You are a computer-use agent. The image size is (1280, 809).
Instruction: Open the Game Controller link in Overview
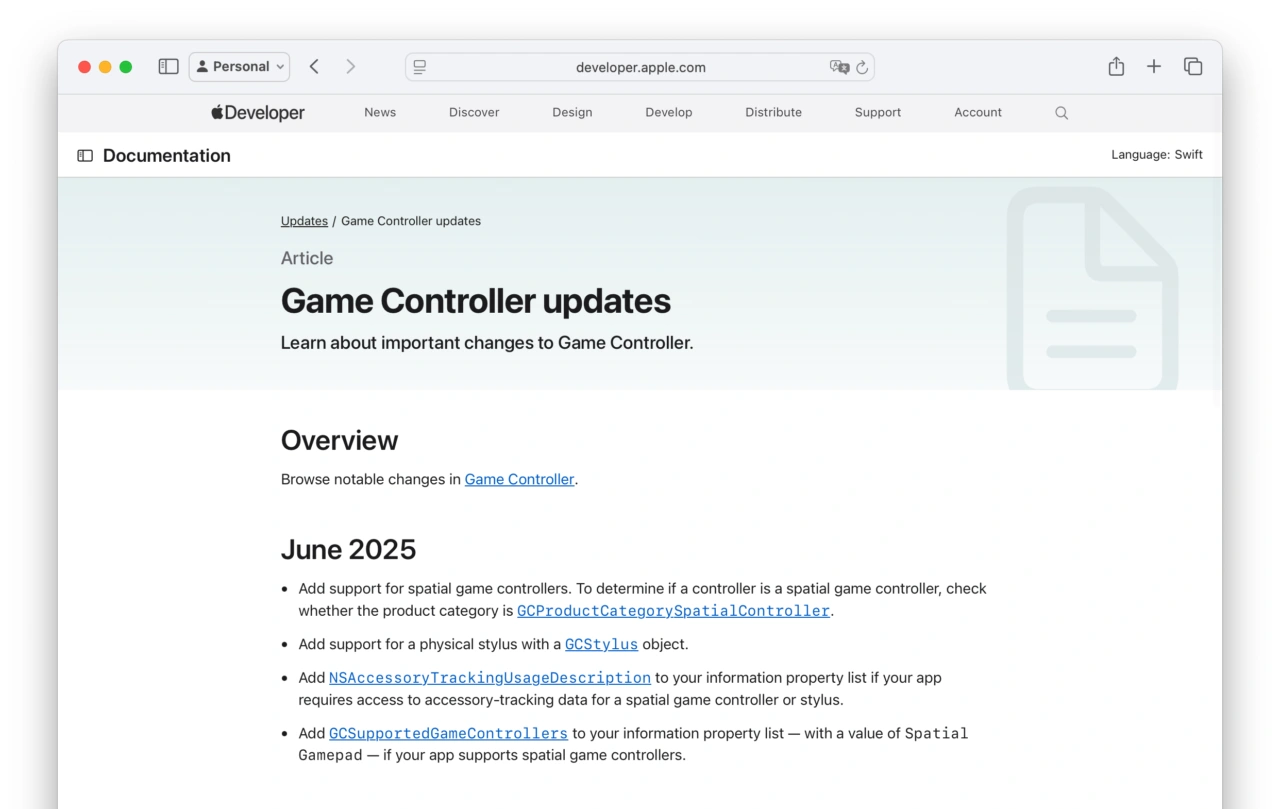[519, 480]
